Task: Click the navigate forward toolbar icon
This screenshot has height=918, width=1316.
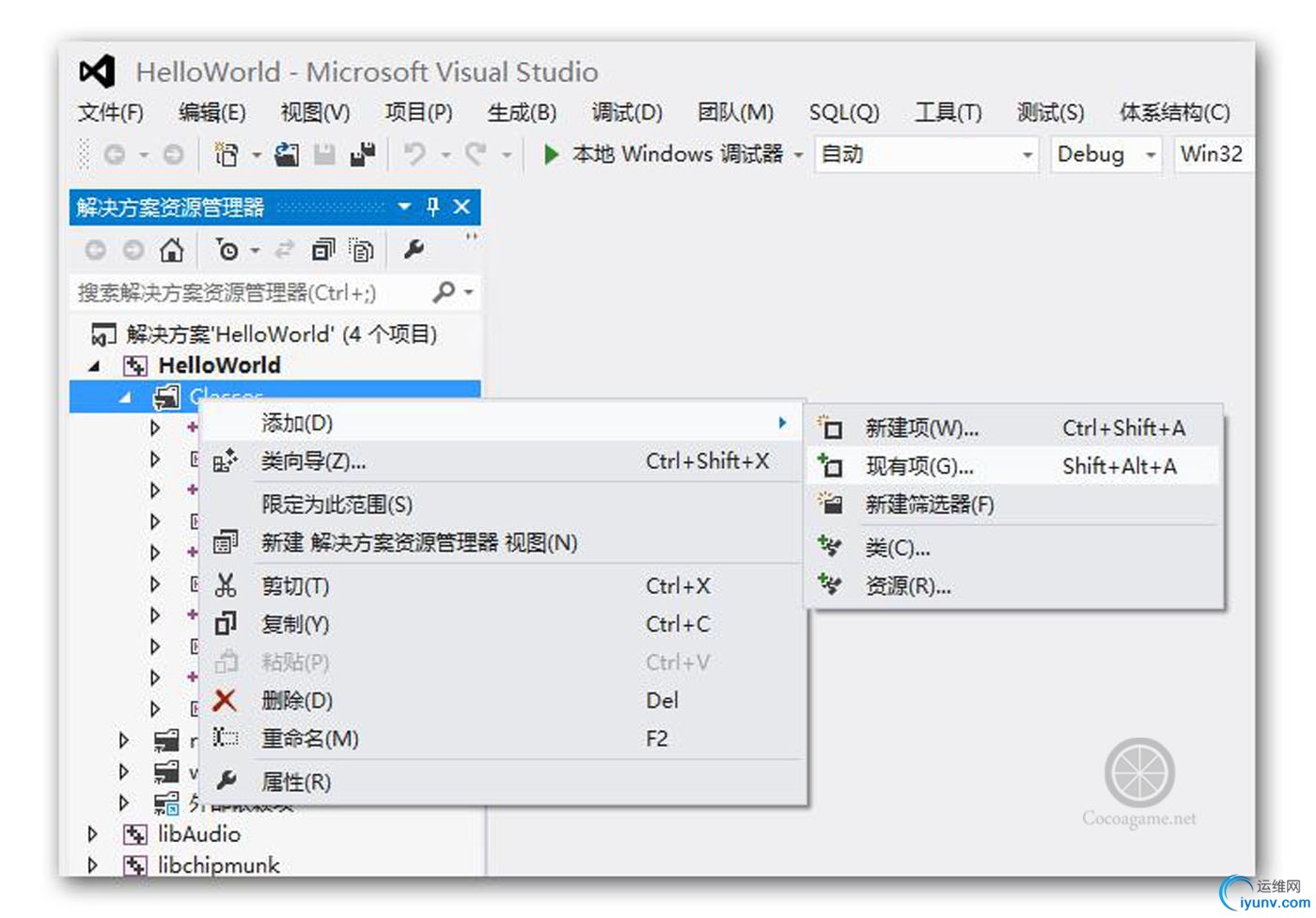Action: (173, 154)
